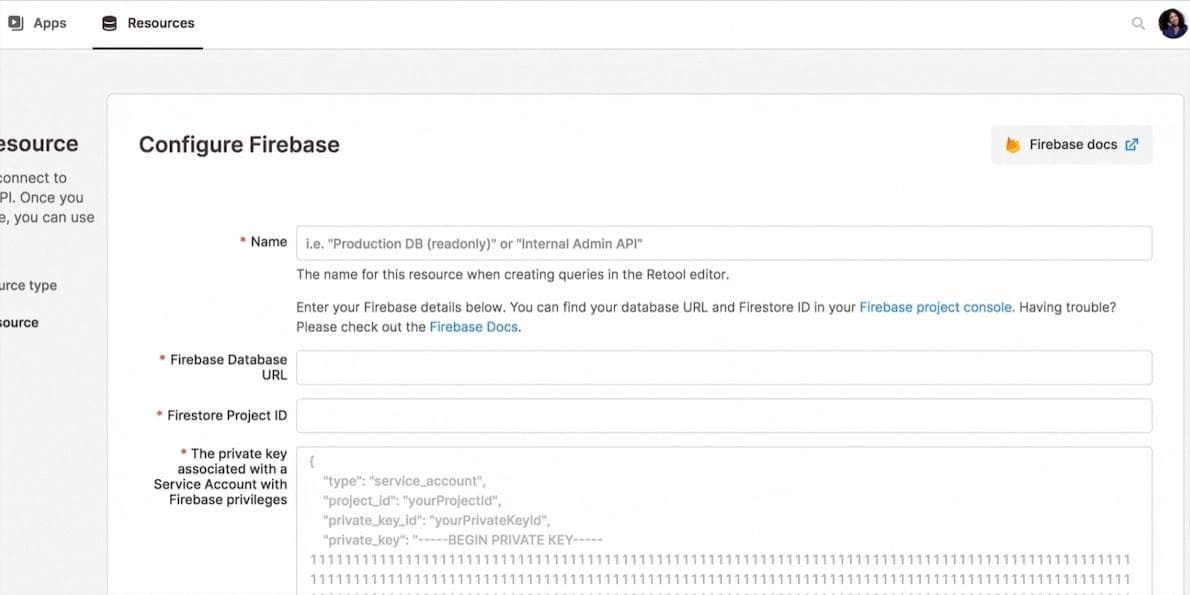Open search with the magnifier icon
Screen dimensions: 1190x595
(x=1138, y=23)
